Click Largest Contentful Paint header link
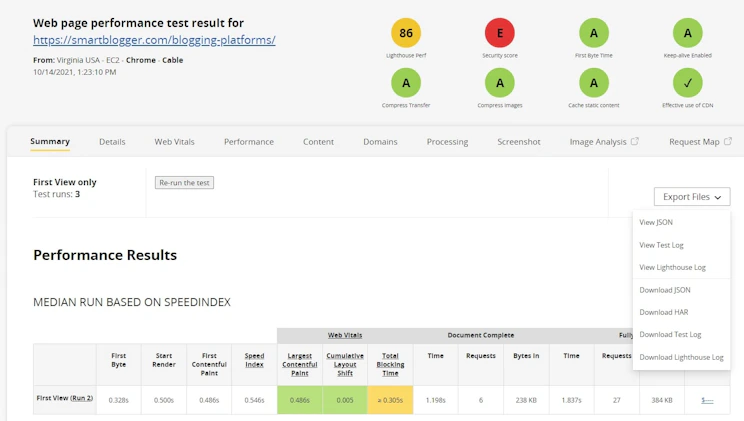Screen dimensions: 744x421 pos(299,365)
